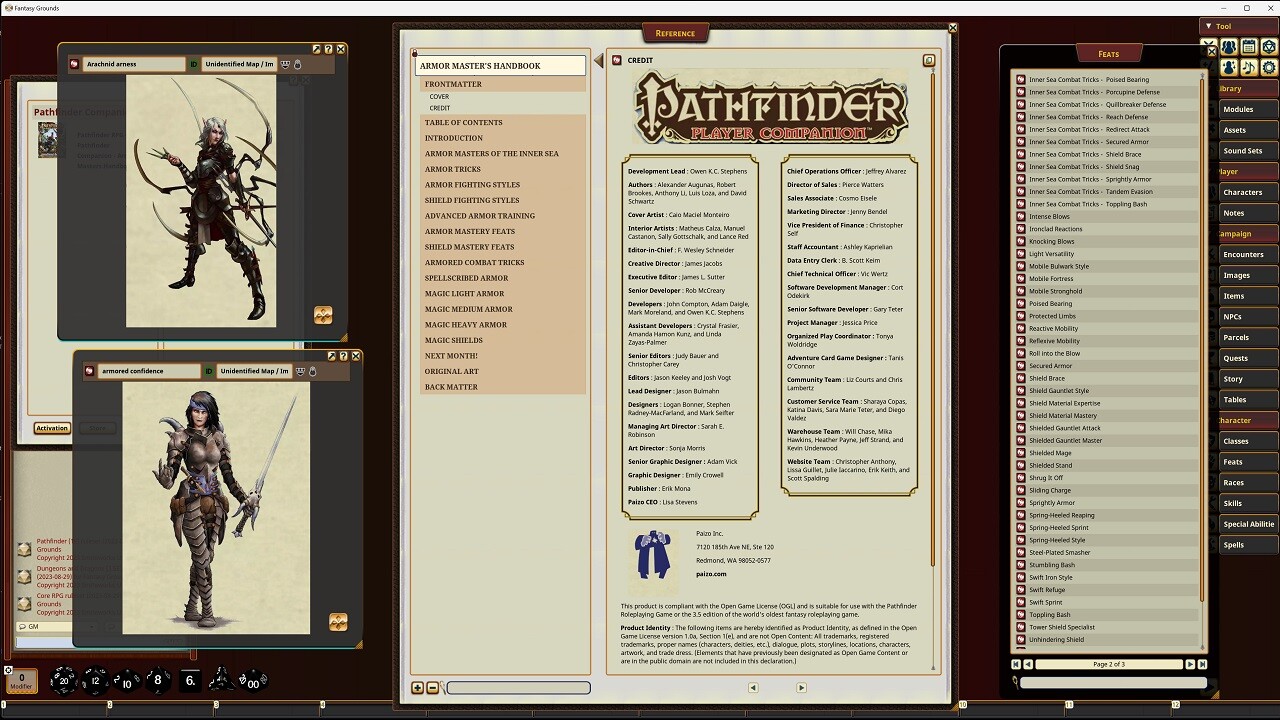Open the party sheet people icon
Viewport: 1280px width, 720px height.
1229,47
